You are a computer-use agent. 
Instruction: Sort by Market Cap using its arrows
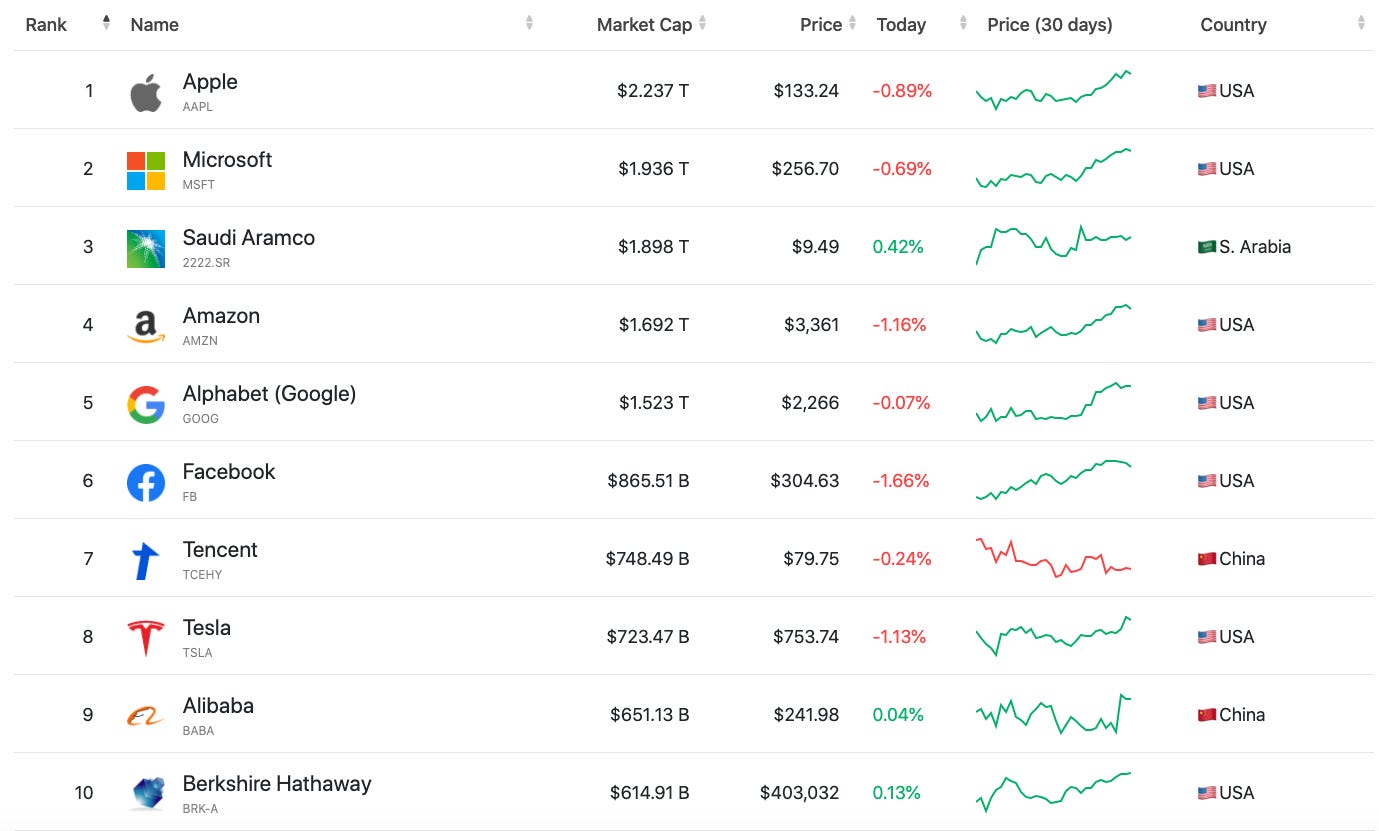pos(702,23)
